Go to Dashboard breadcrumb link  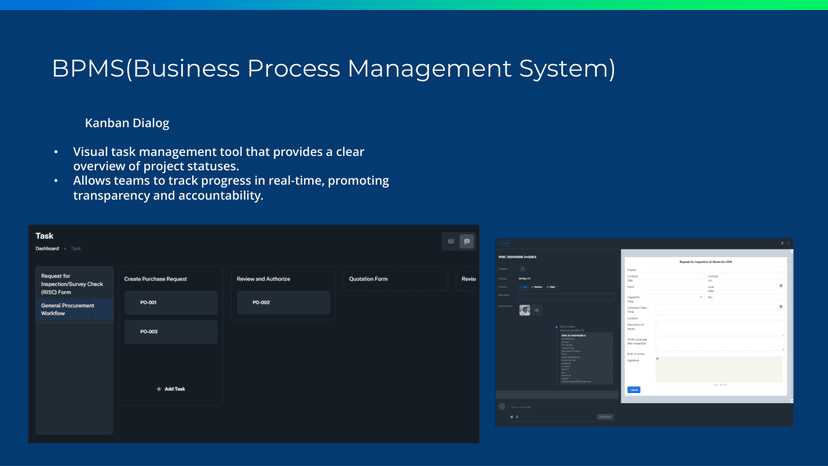click(x=47, y=248)
